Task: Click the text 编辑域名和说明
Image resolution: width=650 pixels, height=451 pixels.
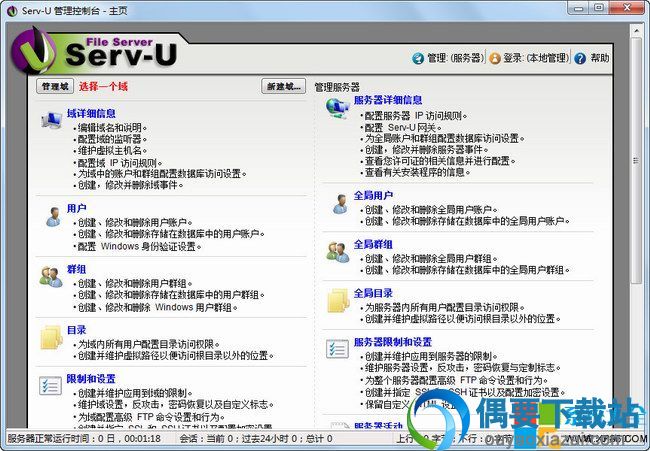Action: coord(110,128)
